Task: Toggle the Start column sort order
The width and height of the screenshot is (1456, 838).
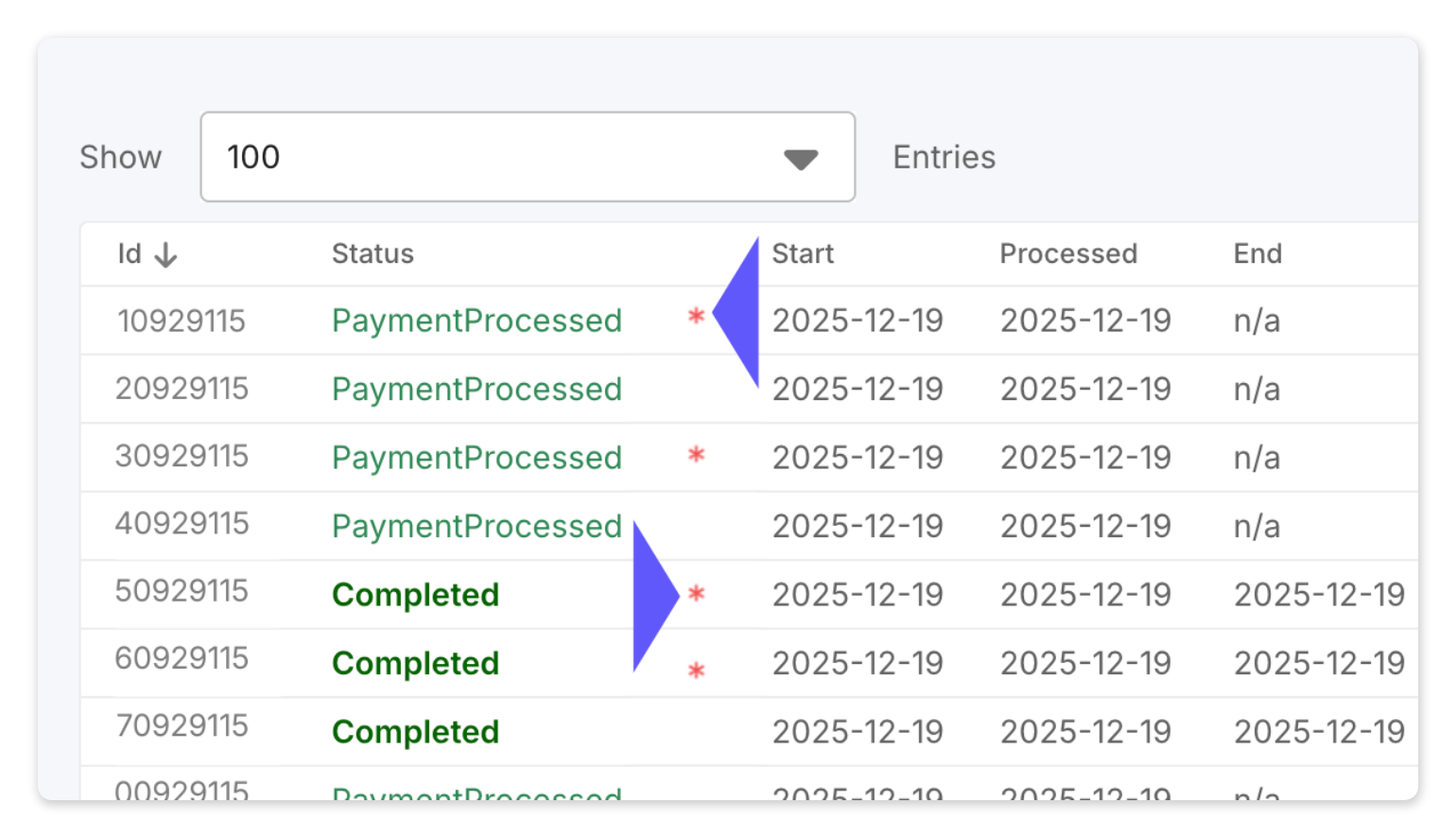Action: (x=802, y=253)
